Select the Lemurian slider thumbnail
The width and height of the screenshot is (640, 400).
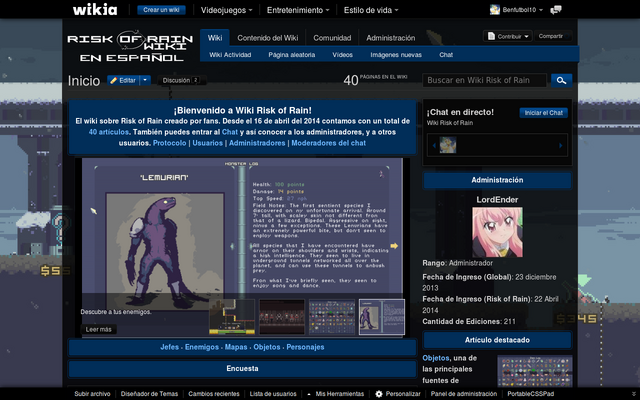pyautogui.click(x=382, y=317)
